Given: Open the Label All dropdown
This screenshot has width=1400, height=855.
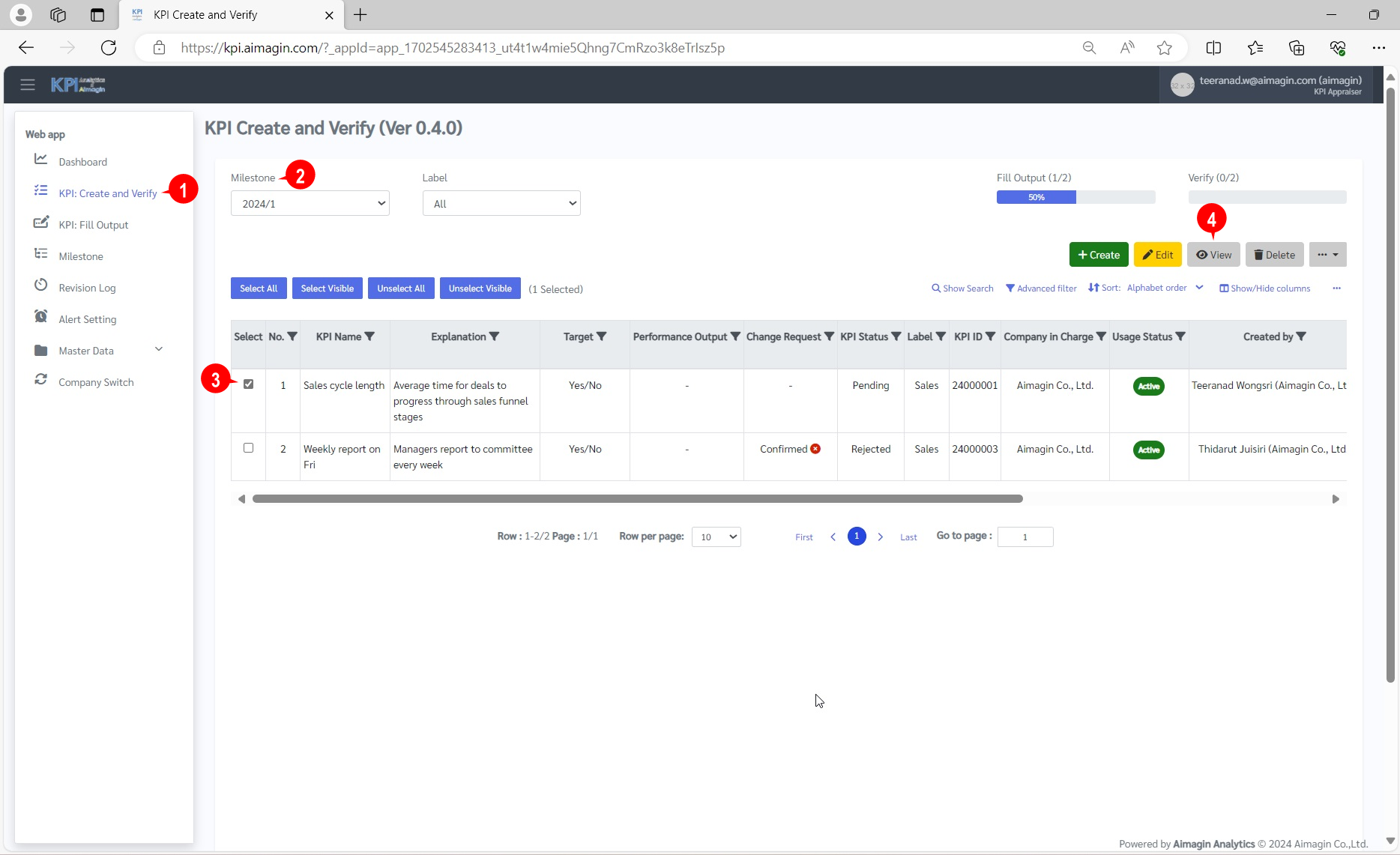Looking at the screenshot, I should [x=501, y=204].
